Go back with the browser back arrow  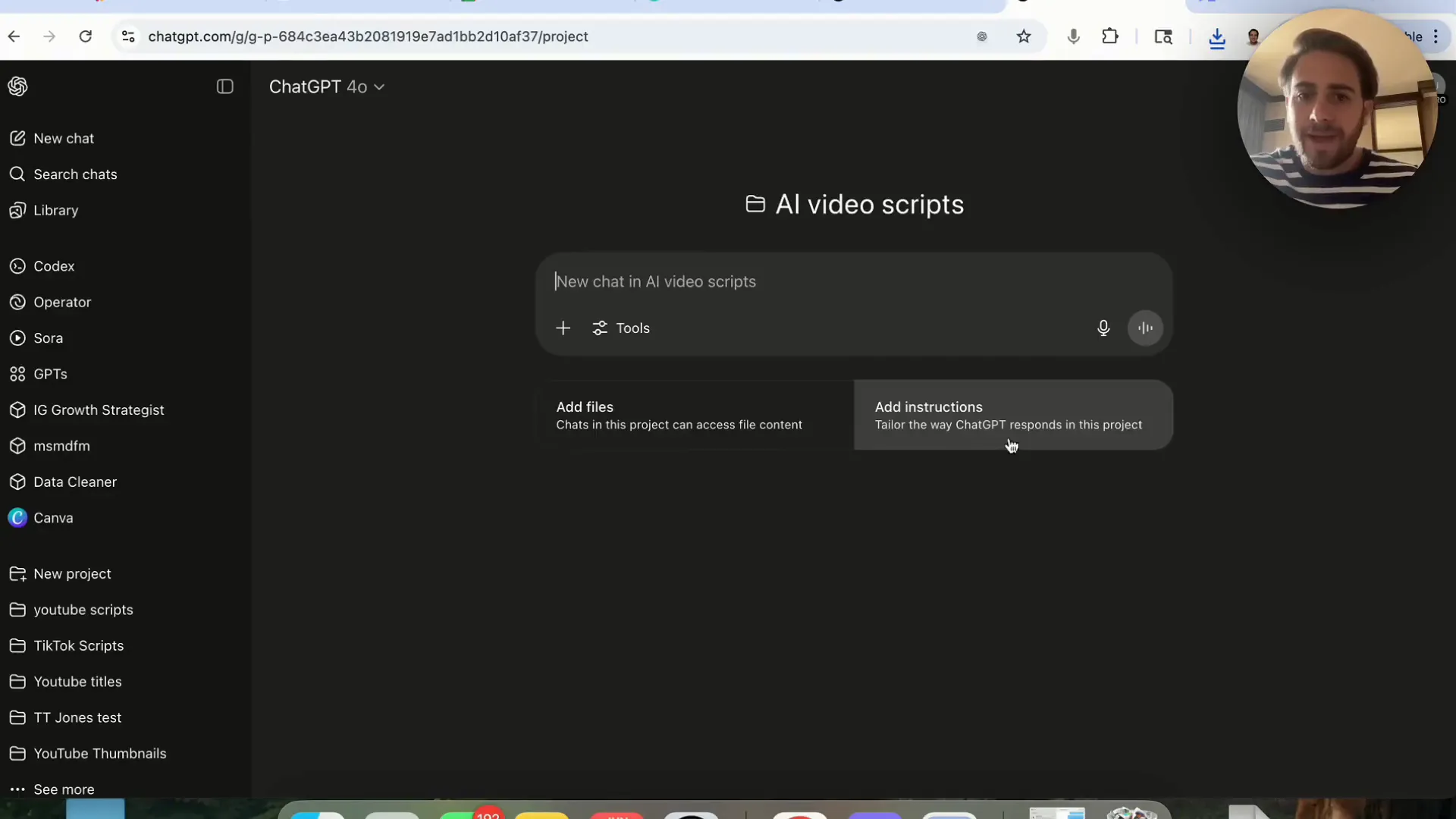click(14, 36)
